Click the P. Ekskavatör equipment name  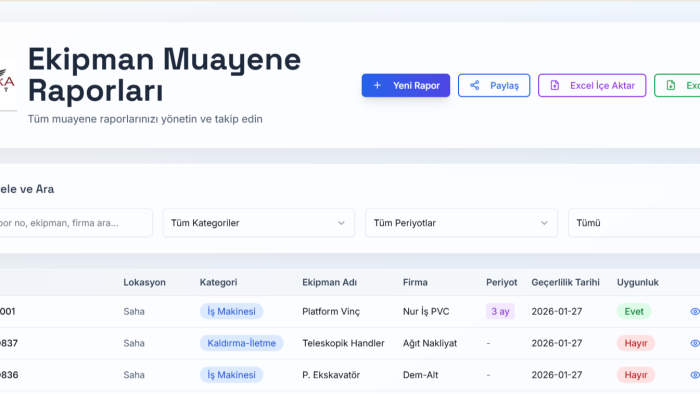tap(331, 375)
